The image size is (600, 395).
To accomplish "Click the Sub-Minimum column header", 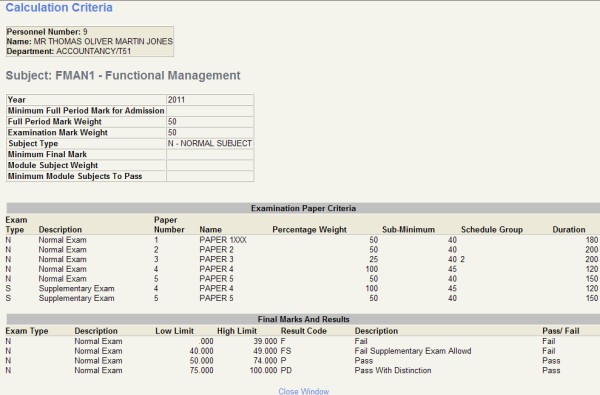I will tap(408, 230).
